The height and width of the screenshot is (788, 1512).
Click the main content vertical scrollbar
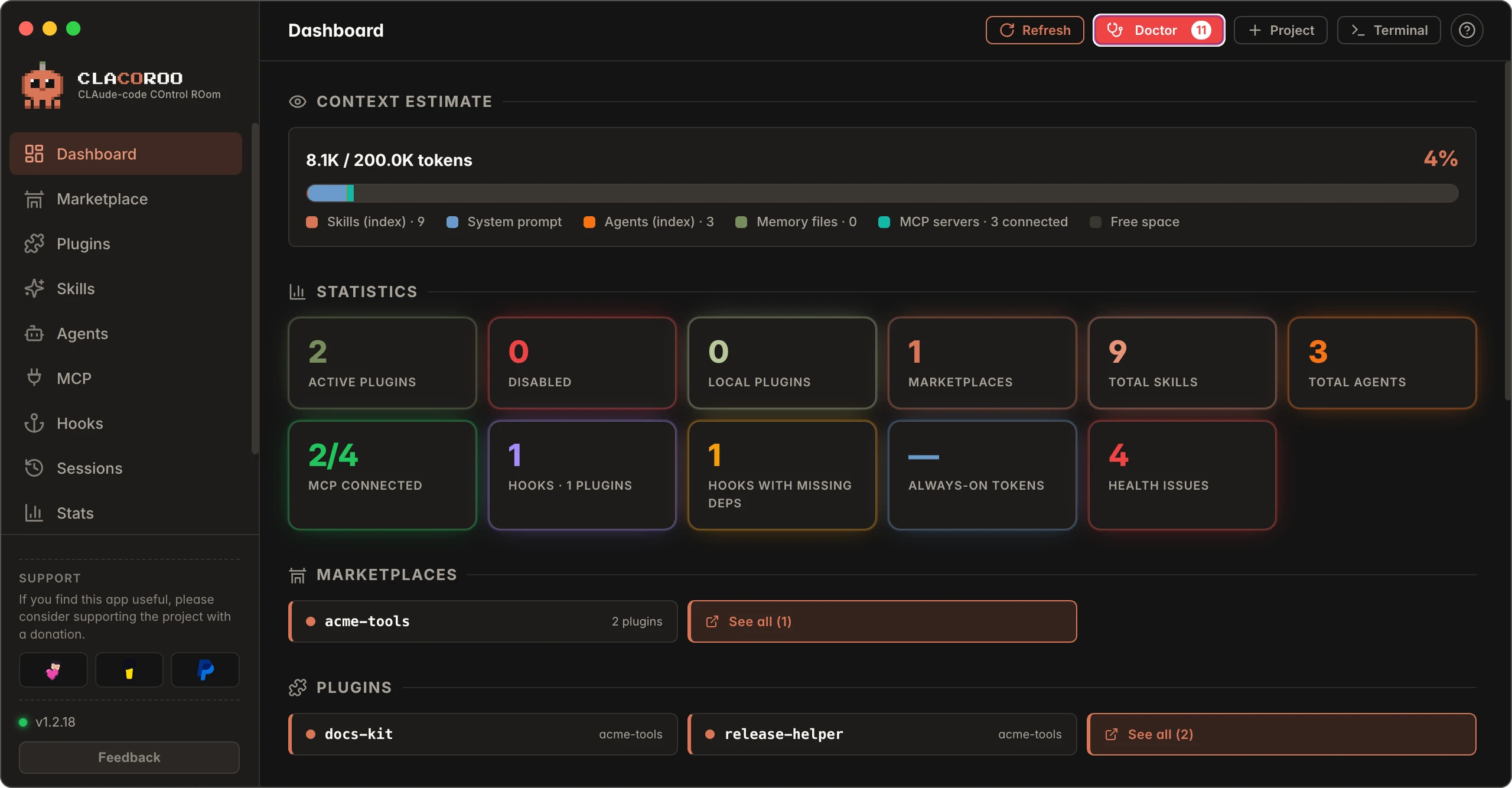(1507, 230)
